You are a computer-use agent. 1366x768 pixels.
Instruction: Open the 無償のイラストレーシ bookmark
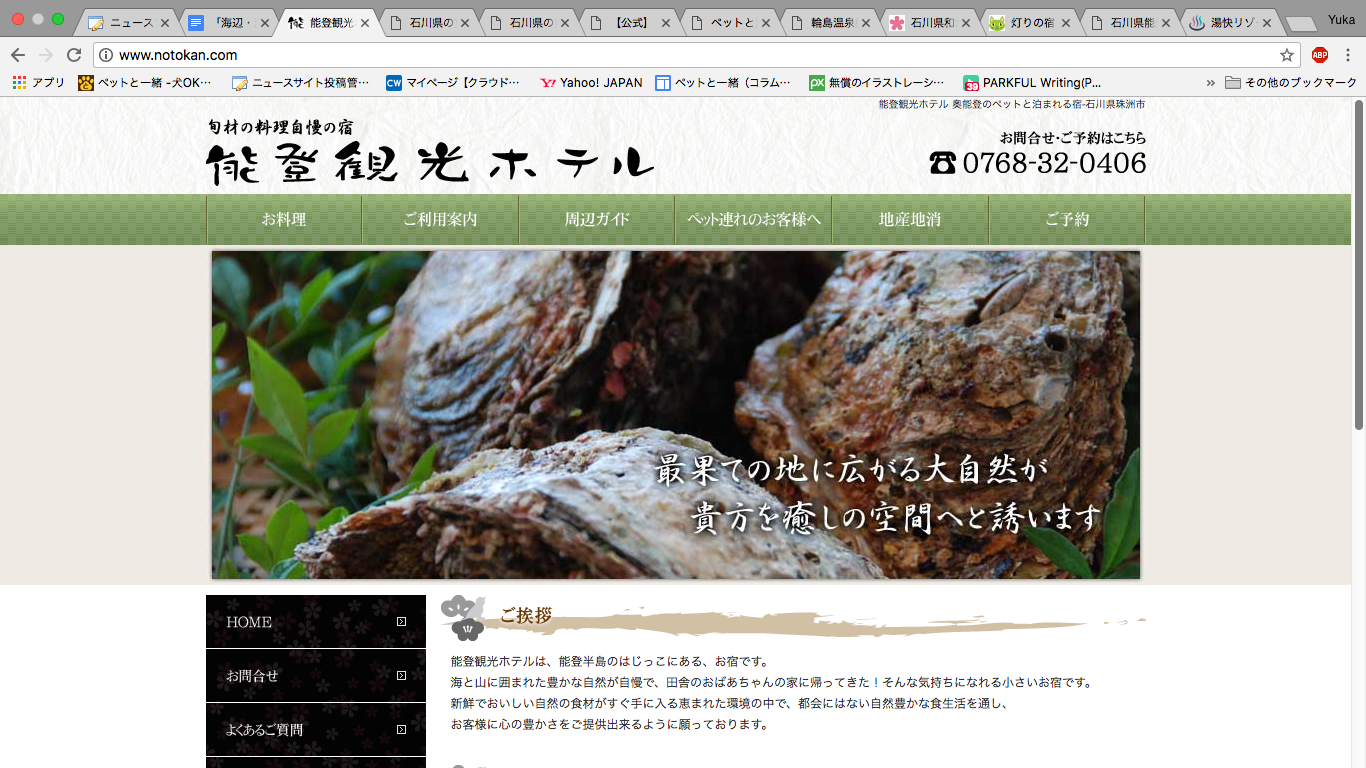[877, 83]
